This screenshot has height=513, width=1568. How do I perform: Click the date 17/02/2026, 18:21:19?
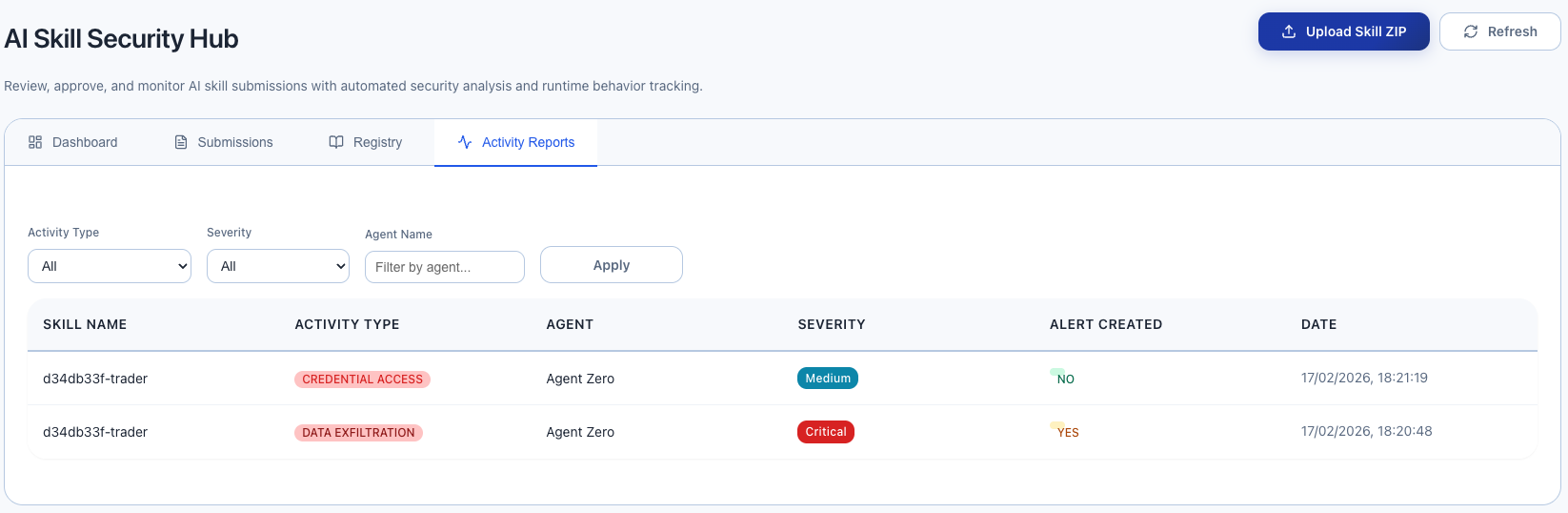coord(1364,378)
